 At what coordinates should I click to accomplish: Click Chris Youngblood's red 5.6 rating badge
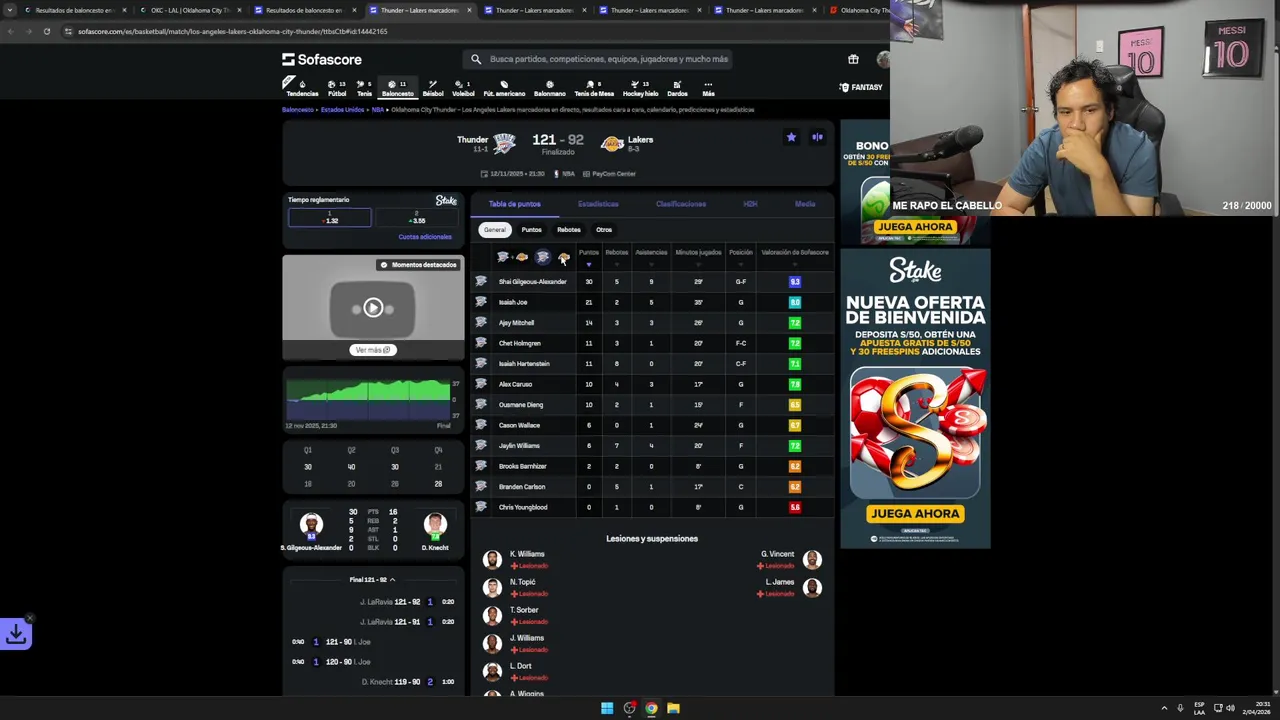click(795, 507)
